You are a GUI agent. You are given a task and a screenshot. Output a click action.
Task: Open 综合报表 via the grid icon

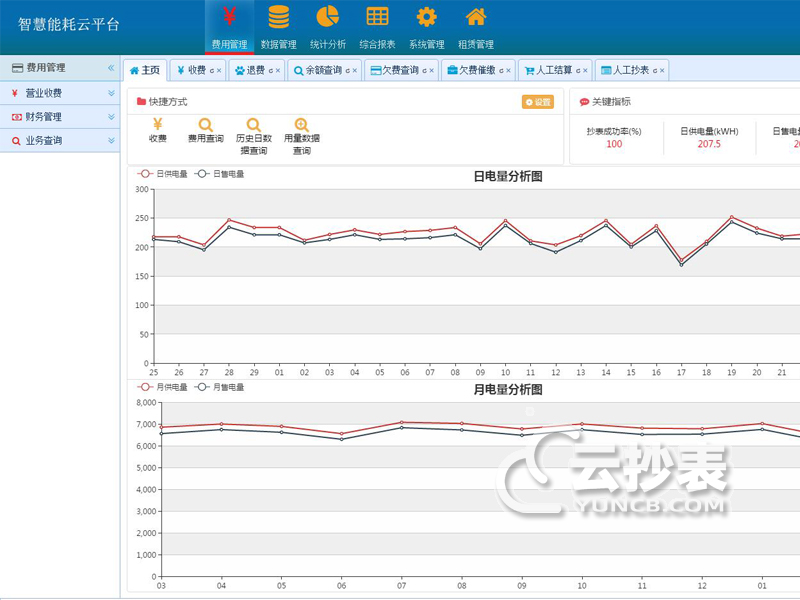pyautogui.click(x=377, y=17)
